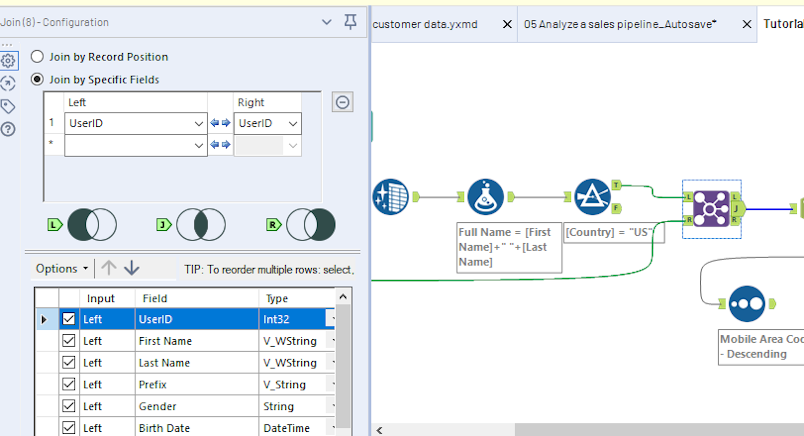Image resolution: width=804 pixels, height=436 pixels.
Task: Uncheck the First Name field checkbox
Action: (69, 341)
